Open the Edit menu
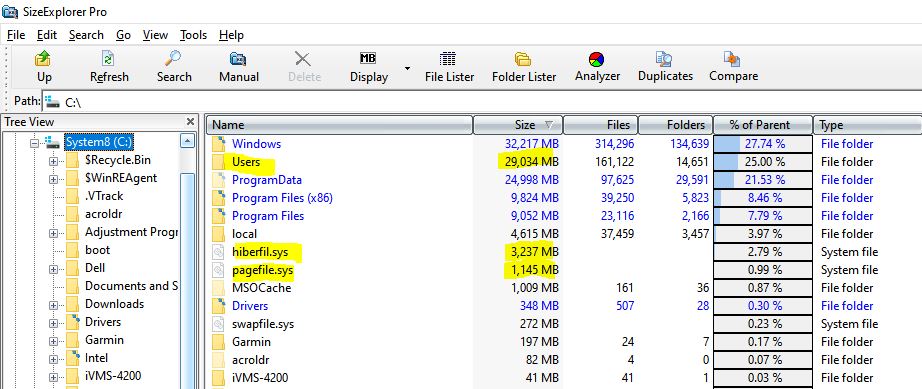This screenshot has width=922, height=389. coord(47,35)
